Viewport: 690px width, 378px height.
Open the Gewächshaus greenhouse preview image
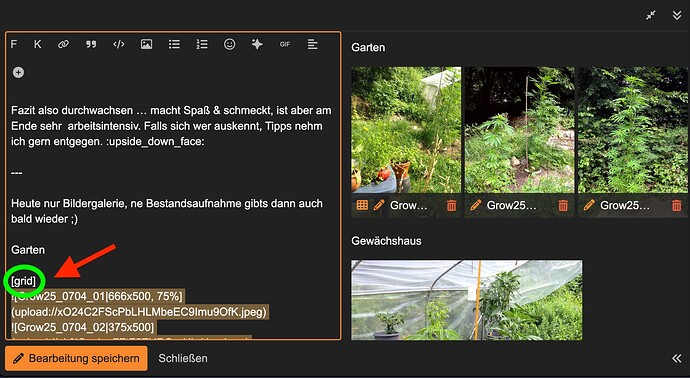[x=466, y=300]
